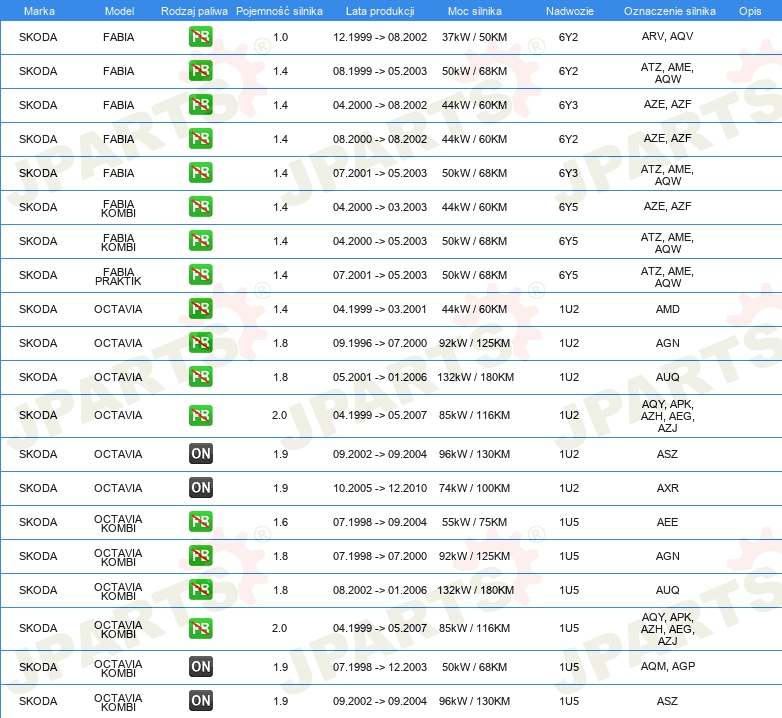
Task: Click the Moc silnika column header
Action: [x=474, y=11]
